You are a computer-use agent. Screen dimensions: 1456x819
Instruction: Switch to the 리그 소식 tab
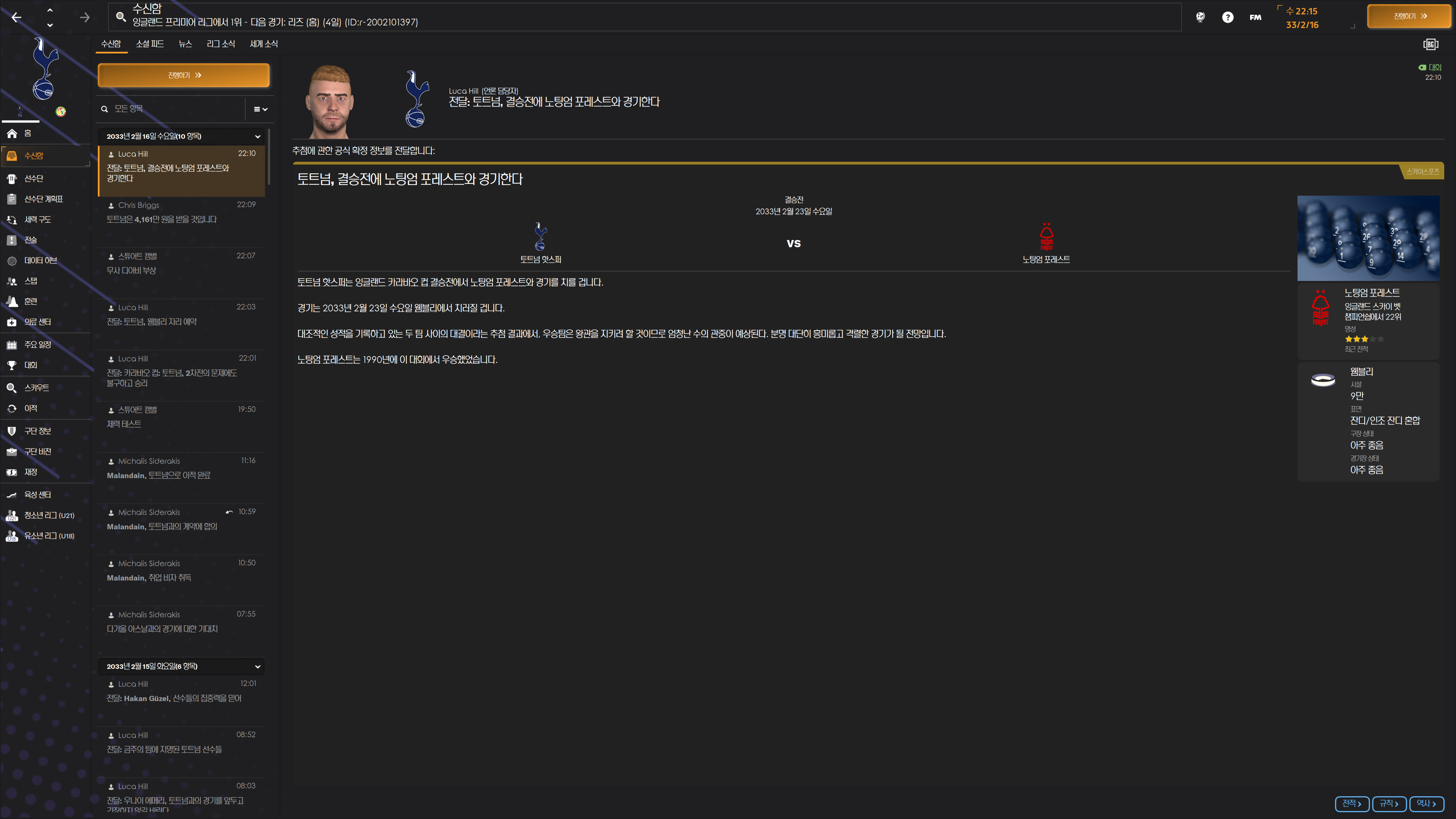(x=220, y=44)
